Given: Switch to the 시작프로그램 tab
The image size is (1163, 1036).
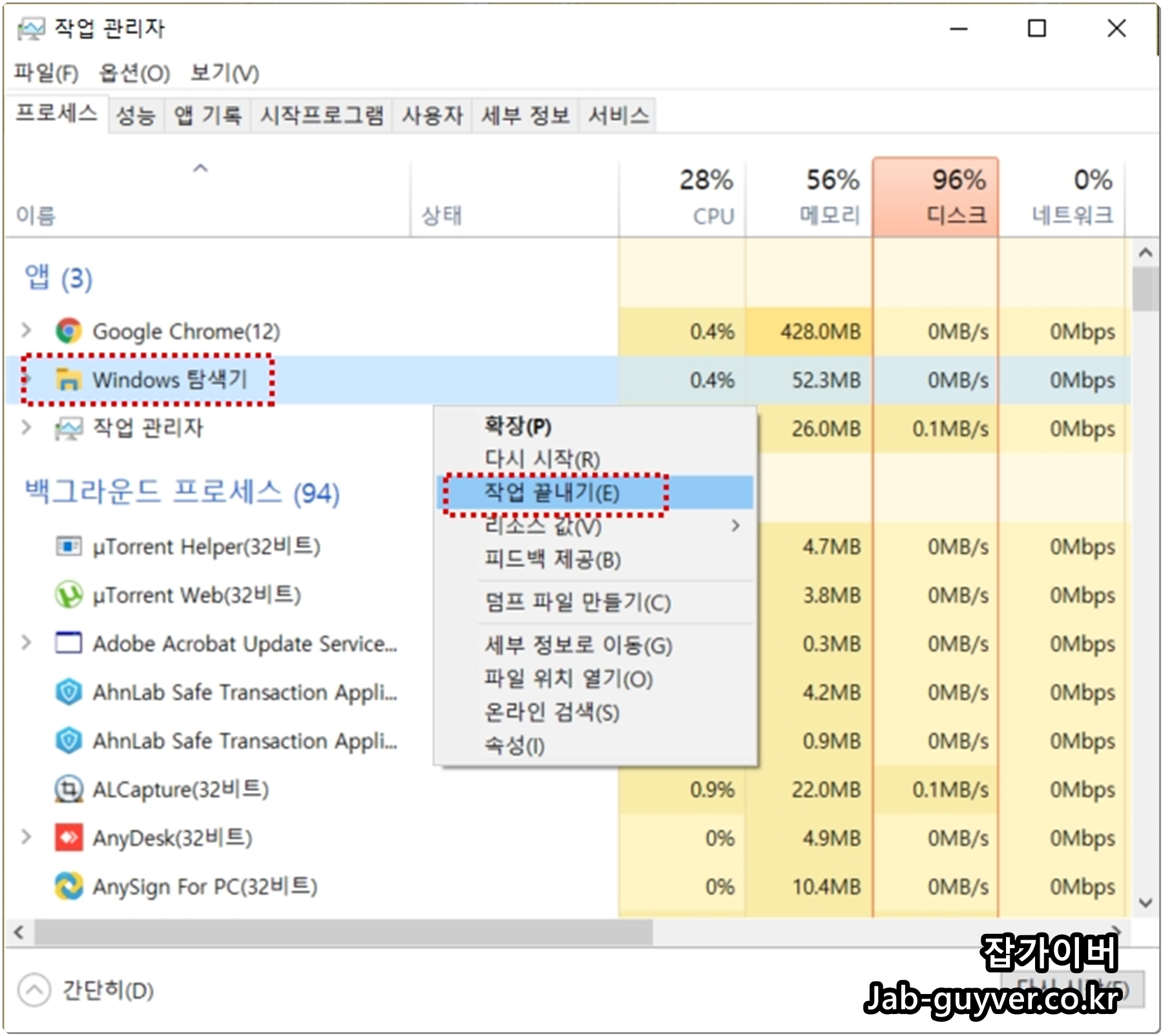Looking at the screenshot, I should click(321, 116).
